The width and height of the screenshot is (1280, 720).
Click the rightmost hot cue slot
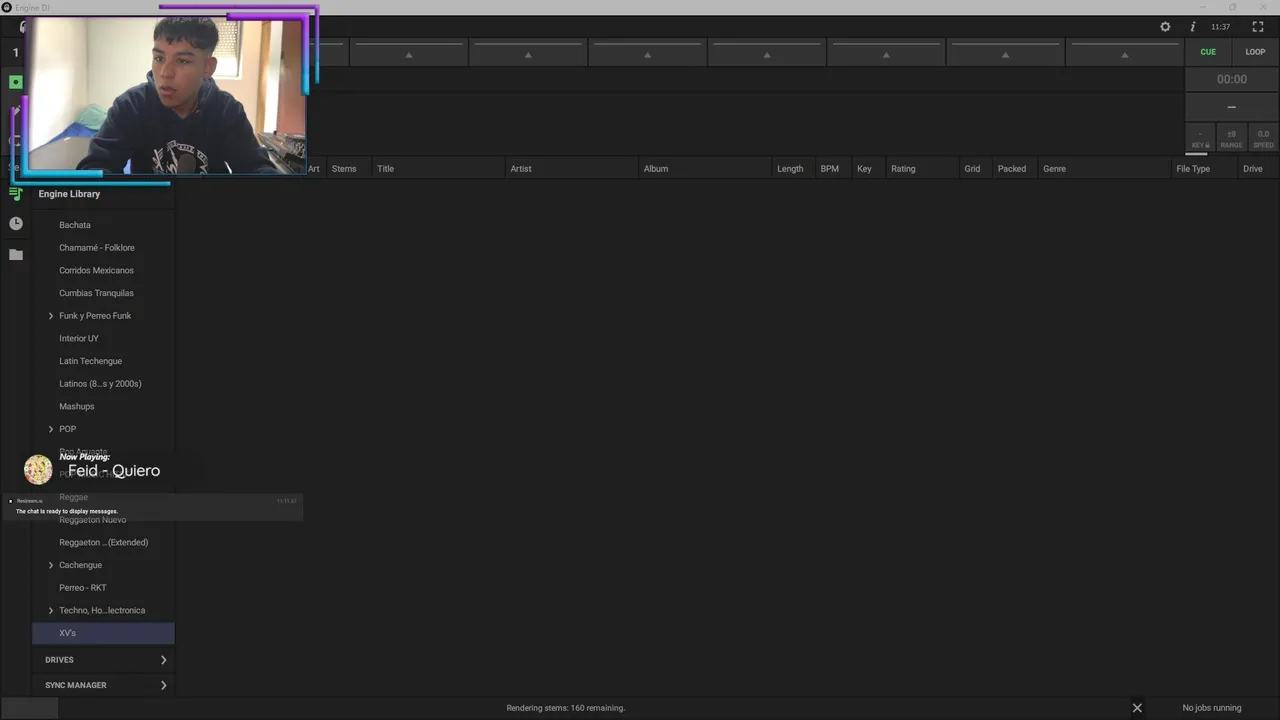coord(1124,52)
